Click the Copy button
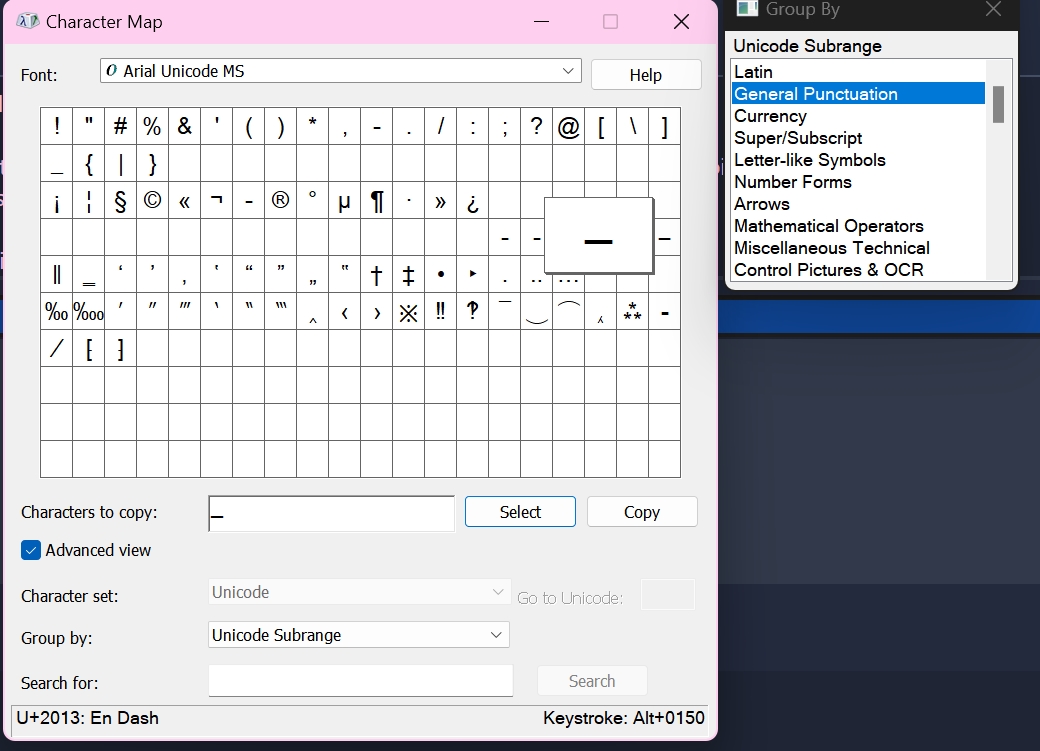The height and width of the screenshot is (751, 1040). [641, 512]
